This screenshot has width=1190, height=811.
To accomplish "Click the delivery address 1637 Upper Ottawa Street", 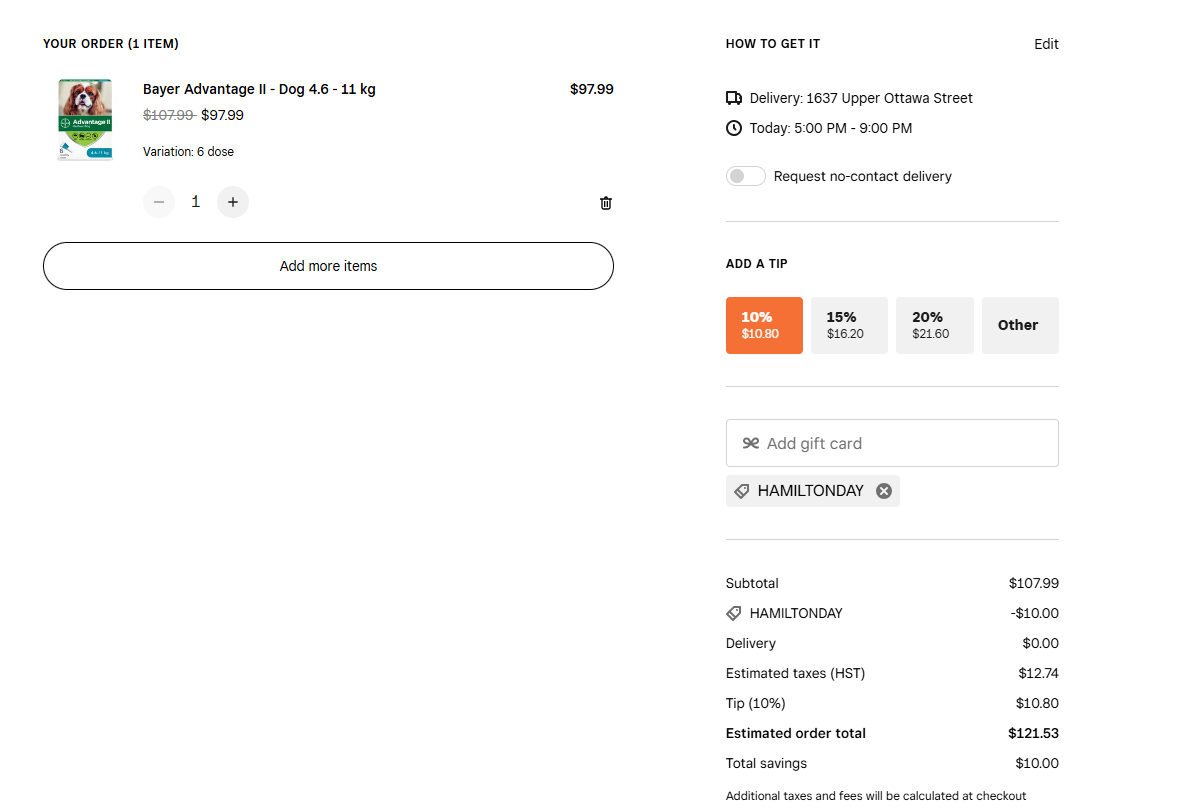I will click(x=889, y=98).
